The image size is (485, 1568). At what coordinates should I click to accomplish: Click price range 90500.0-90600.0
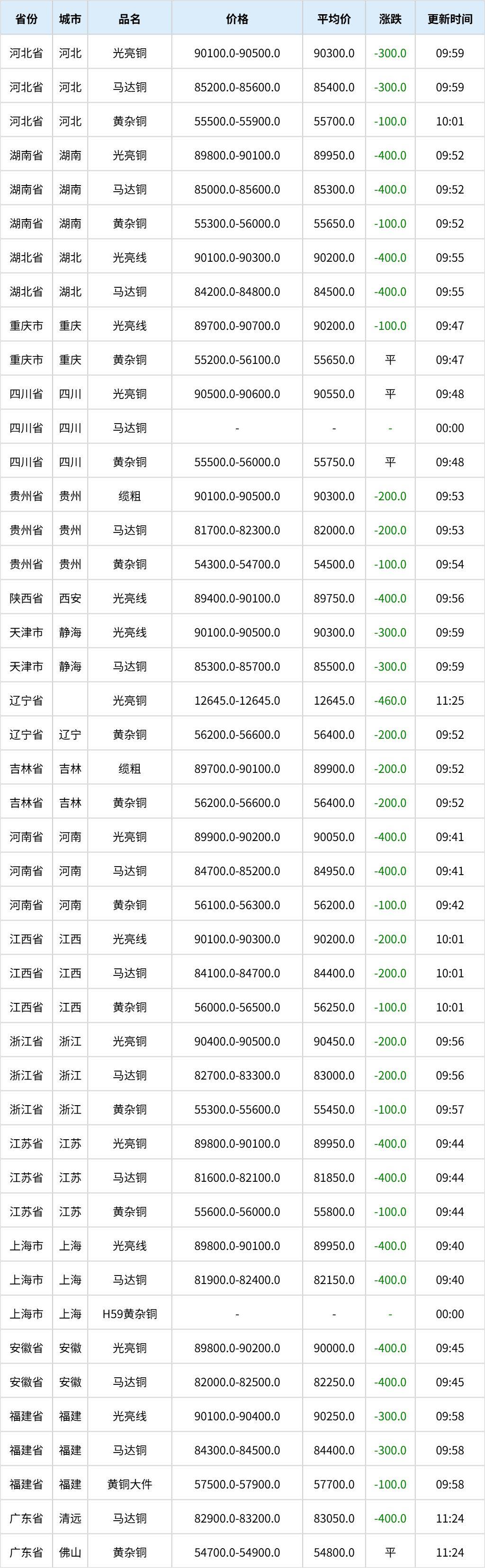pyautogui.click(x=237, y=394)
